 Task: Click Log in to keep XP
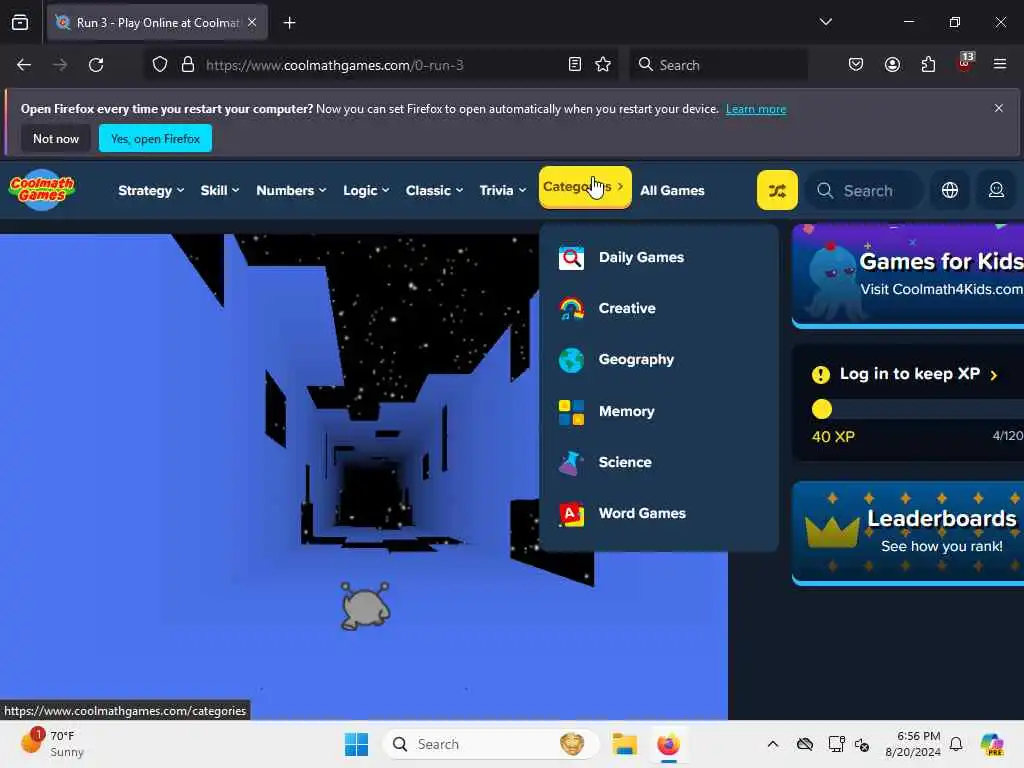pos(908,374)
